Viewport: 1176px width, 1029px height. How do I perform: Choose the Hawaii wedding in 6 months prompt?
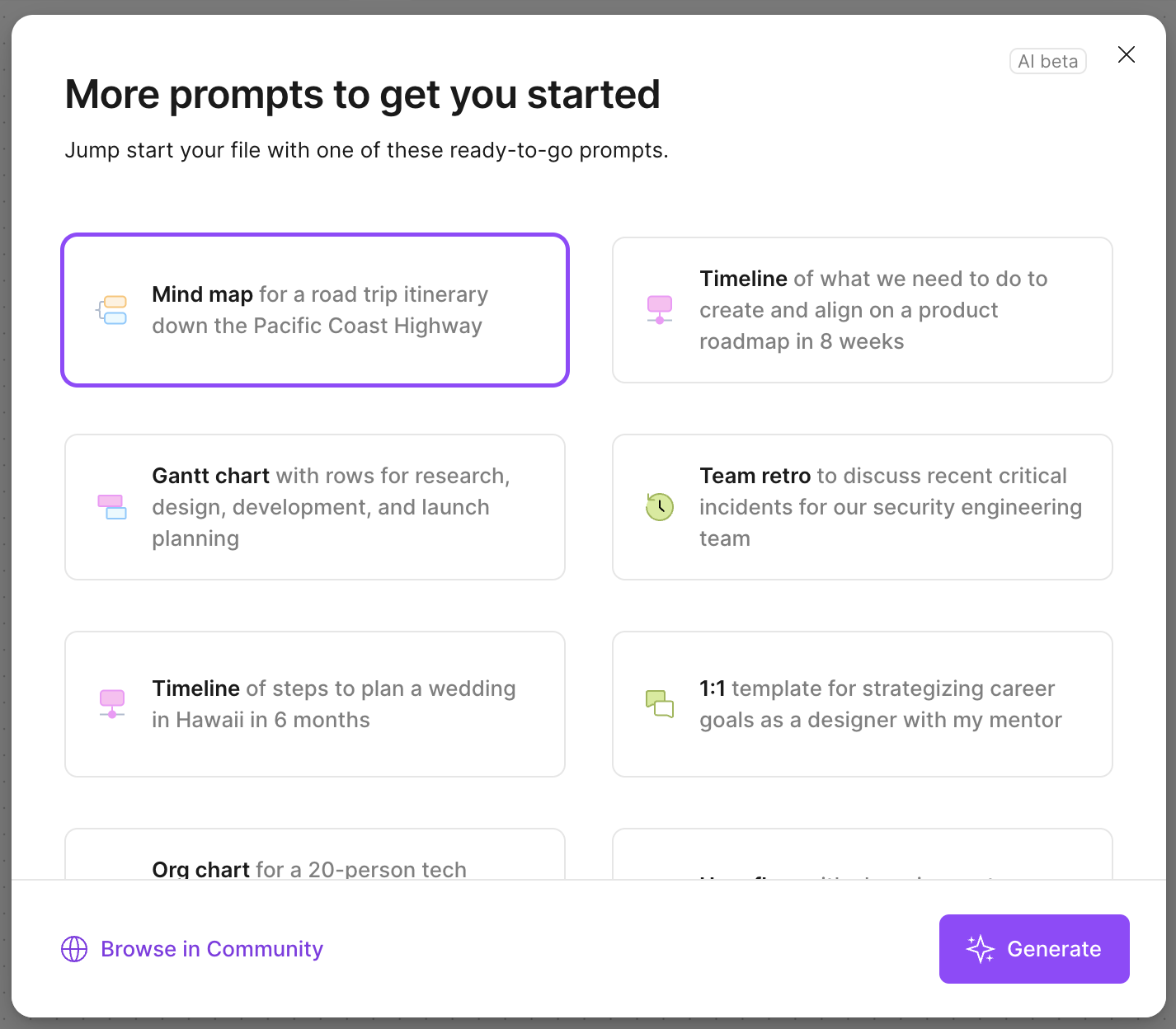(333, 704)
